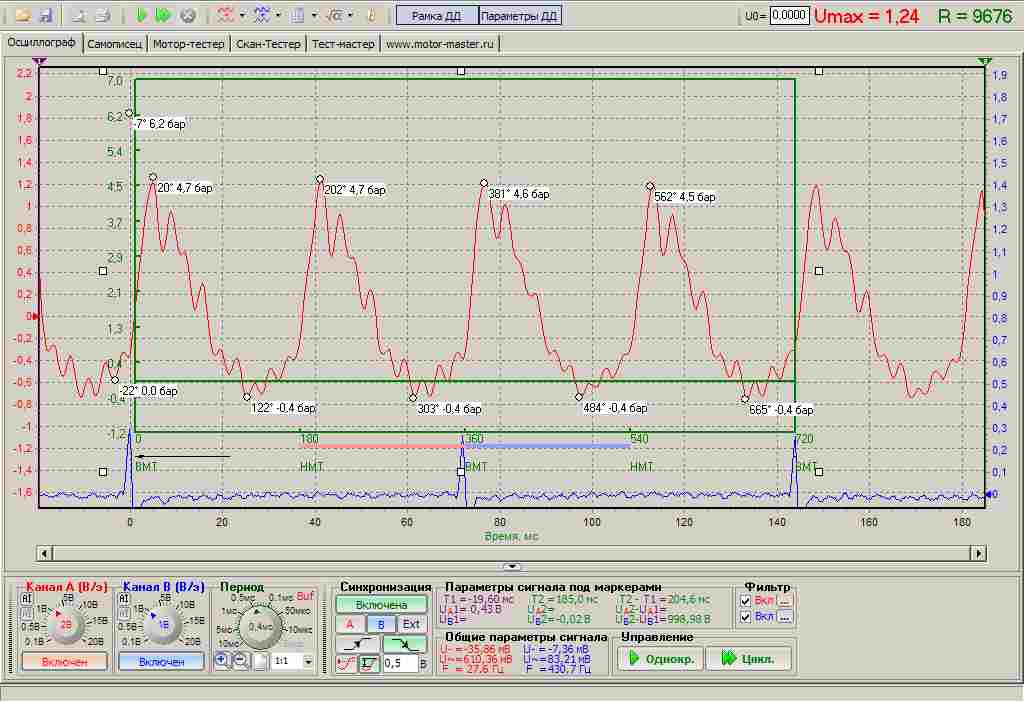Click the AI coupling icon for Channel B

coord(124,598)
